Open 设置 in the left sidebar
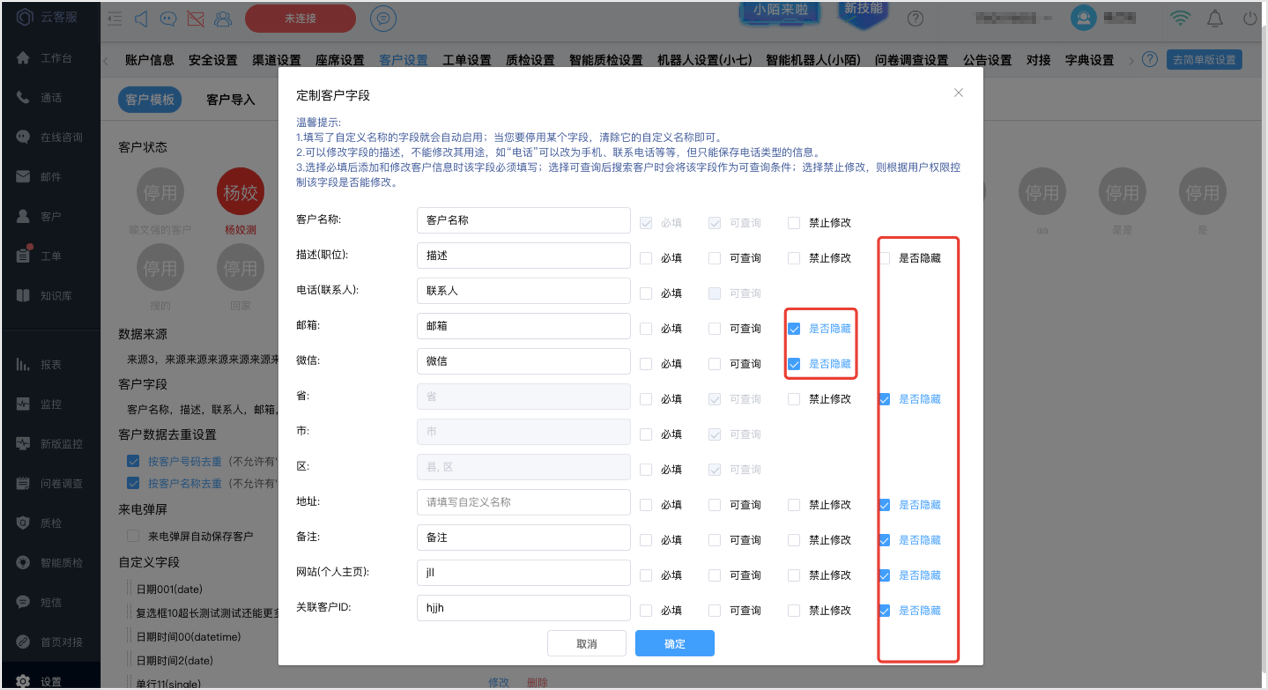 (50, 681)
